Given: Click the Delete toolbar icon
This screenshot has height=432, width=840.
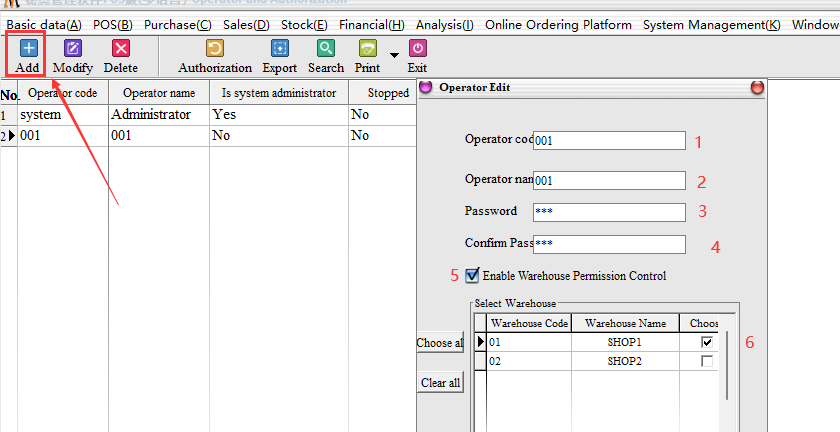Looking at the screenshot, I should point(120,48).
